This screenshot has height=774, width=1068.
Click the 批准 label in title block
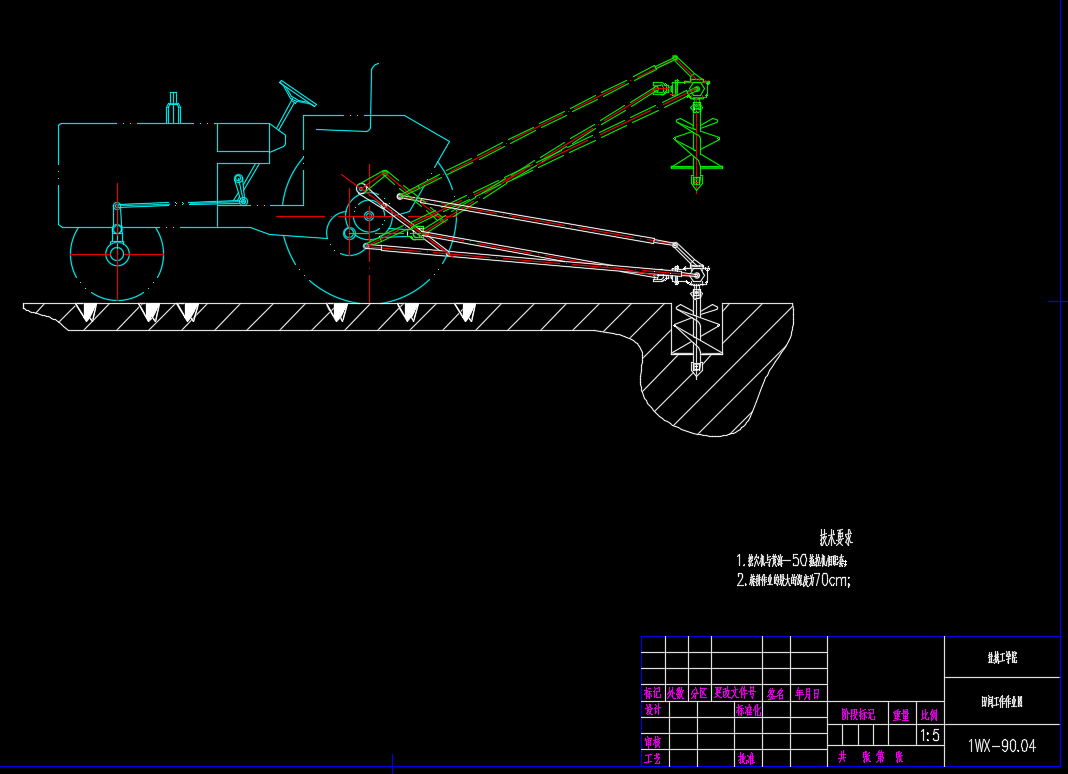[746, 758]
